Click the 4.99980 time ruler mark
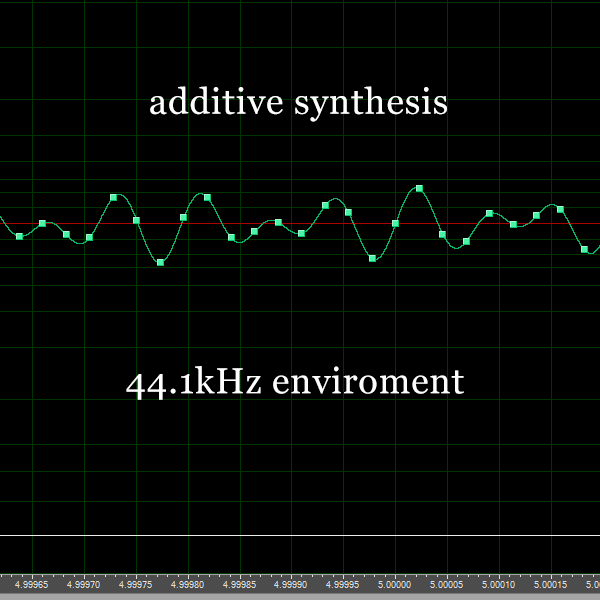The image size is (600, 600). 188,583
